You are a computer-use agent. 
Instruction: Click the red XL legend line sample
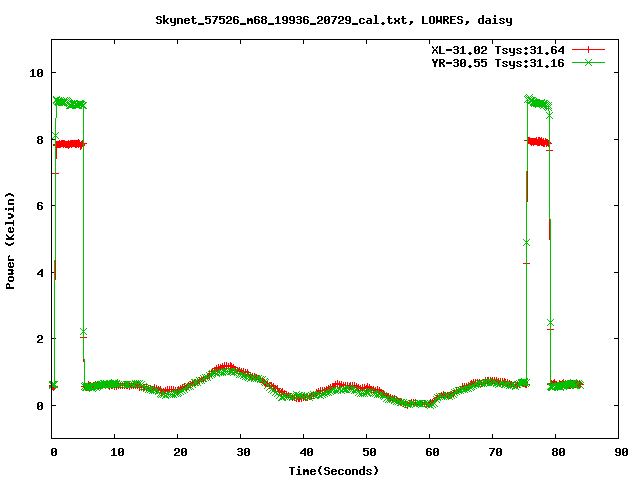tap(588, 50)
